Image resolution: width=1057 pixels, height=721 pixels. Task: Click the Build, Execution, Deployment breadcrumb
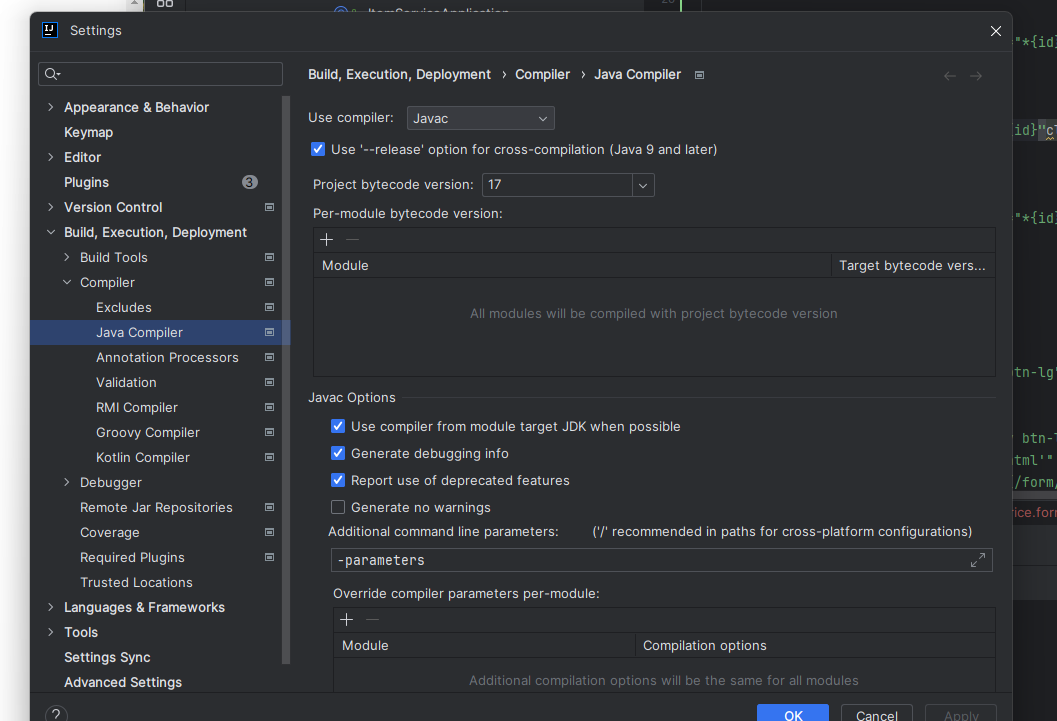(399, 74)
